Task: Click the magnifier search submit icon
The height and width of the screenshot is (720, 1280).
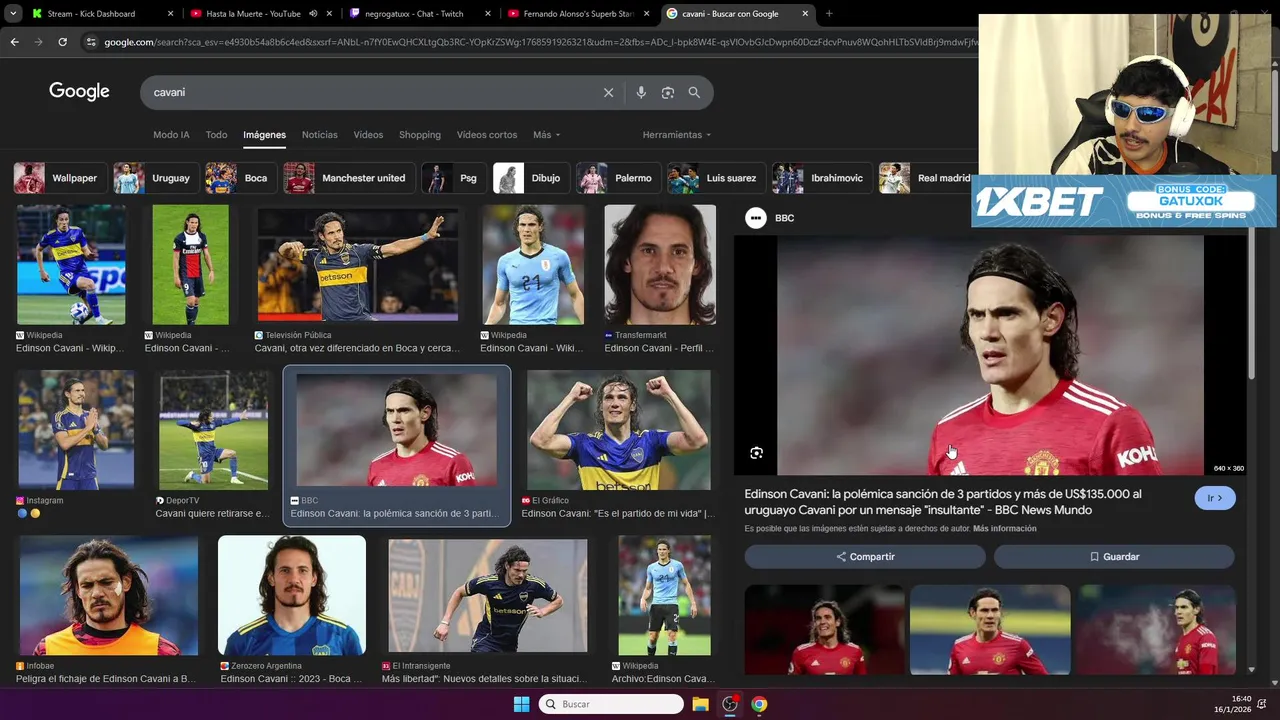Action: pyautogui.click(x=694, y=92)
